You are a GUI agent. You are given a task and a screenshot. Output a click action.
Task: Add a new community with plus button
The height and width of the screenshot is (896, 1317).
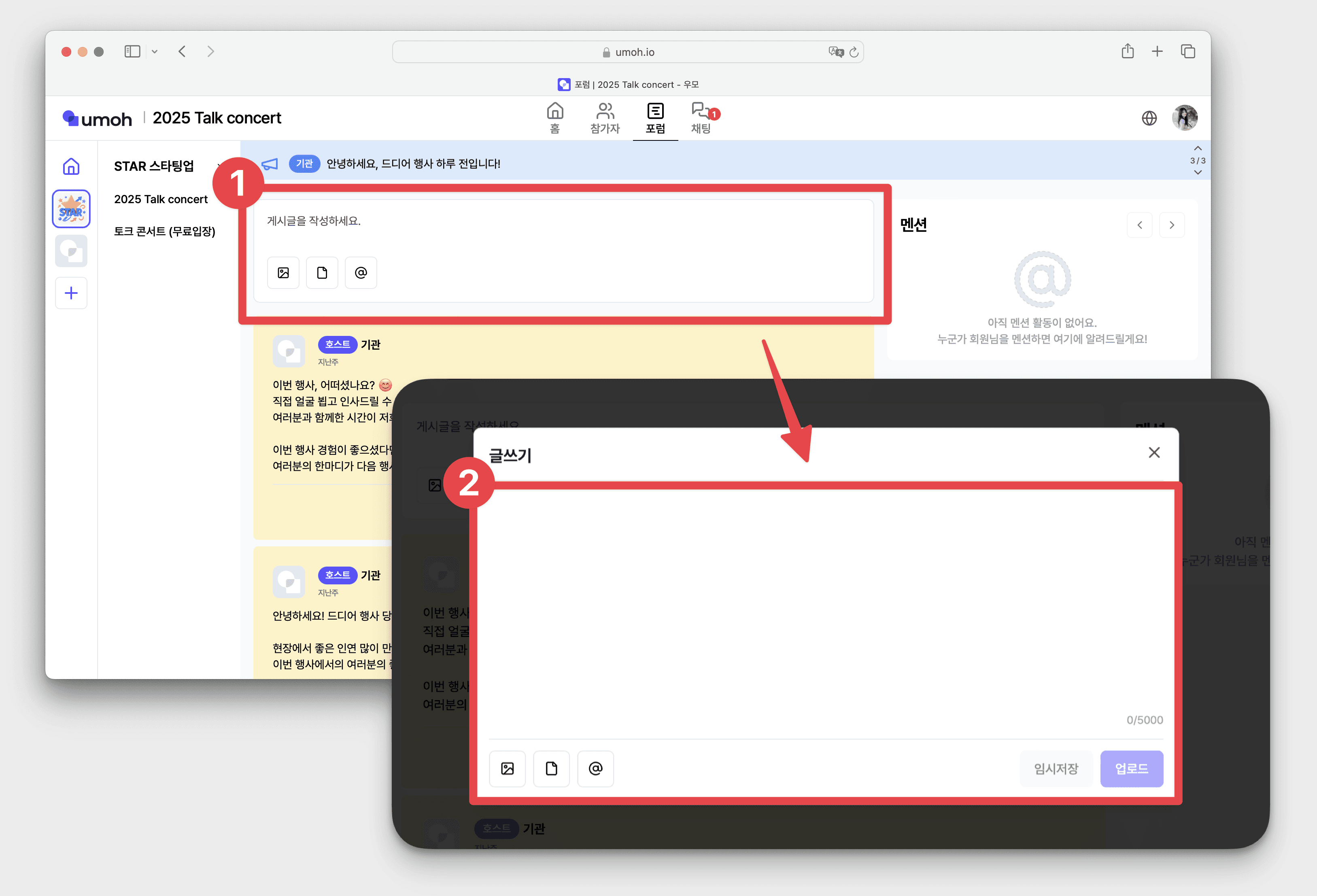pyautogui.click(x=71, y=293)
